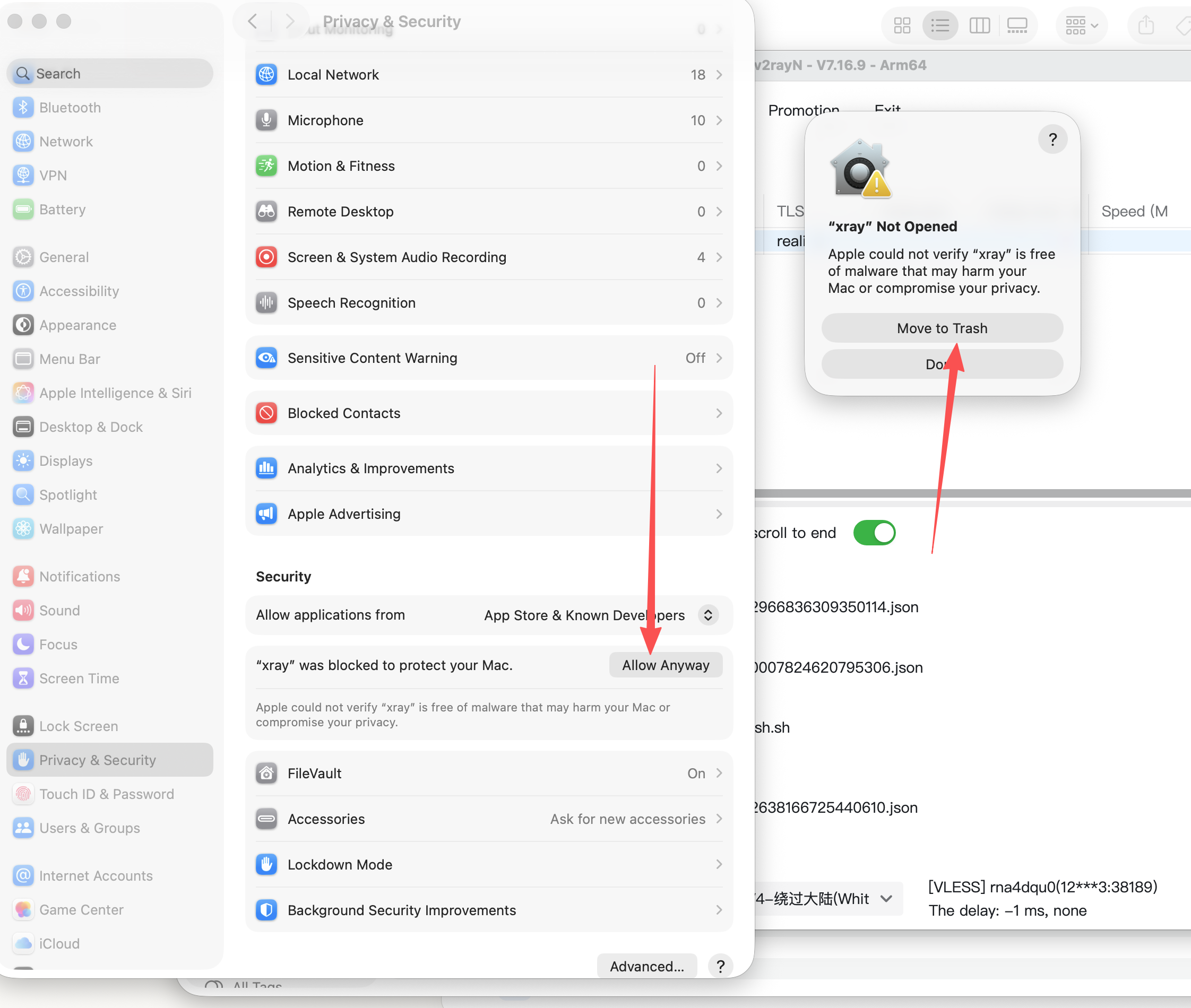
Task: Click the Apple Advertising megaphone icon
Action: (x=266, y=514)
